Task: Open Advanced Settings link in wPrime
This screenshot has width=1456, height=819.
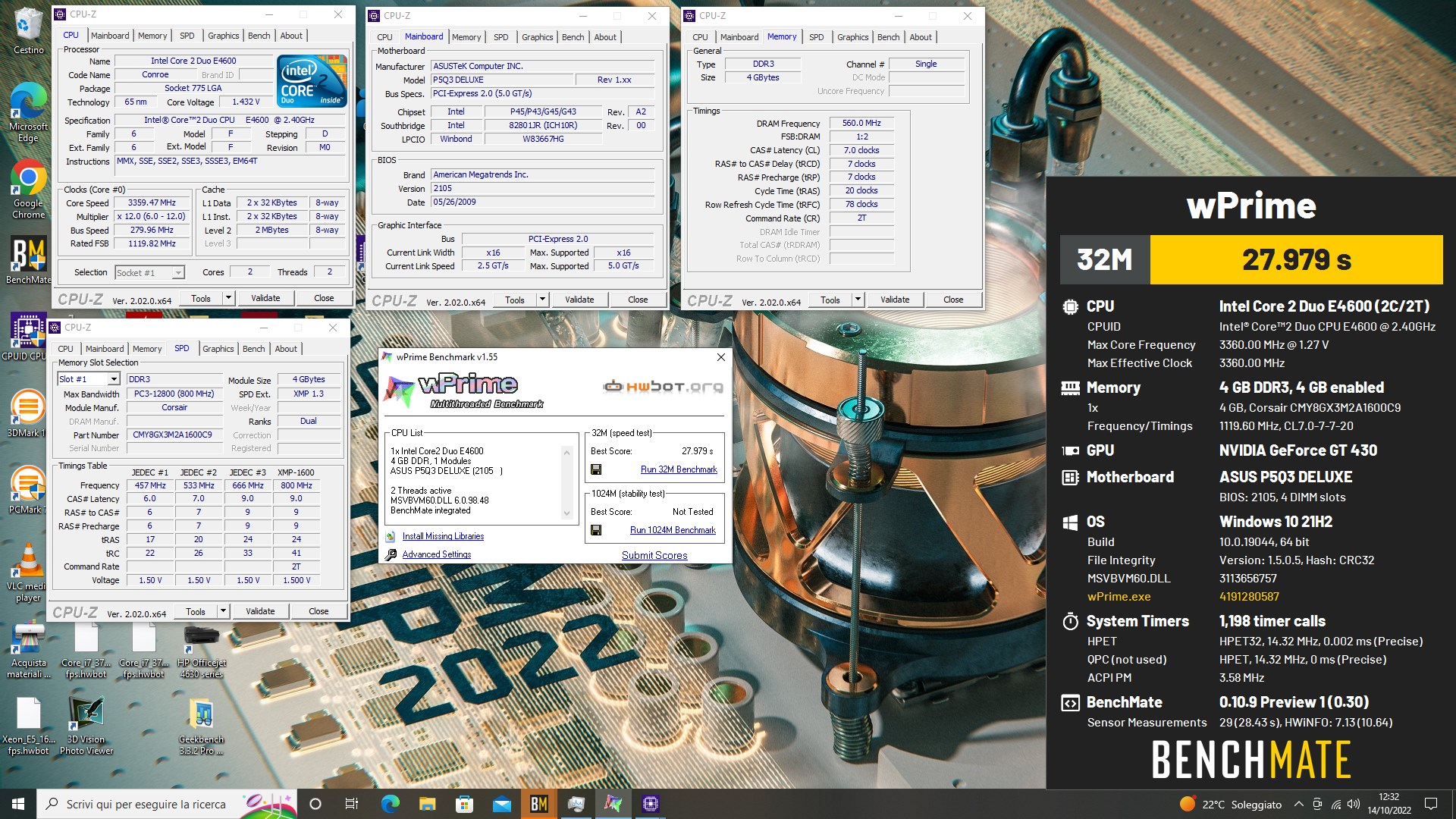Action: click(x=436, y=554)
